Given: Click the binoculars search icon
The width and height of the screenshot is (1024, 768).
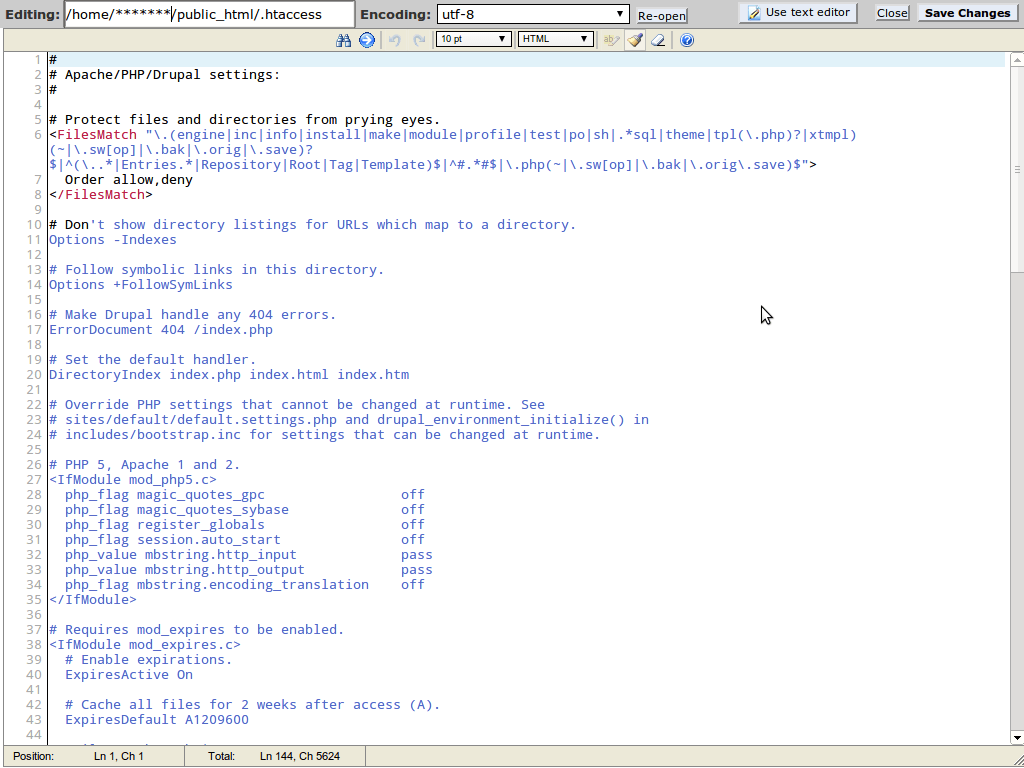Looking at the screenshot, I should click(344, 40).
